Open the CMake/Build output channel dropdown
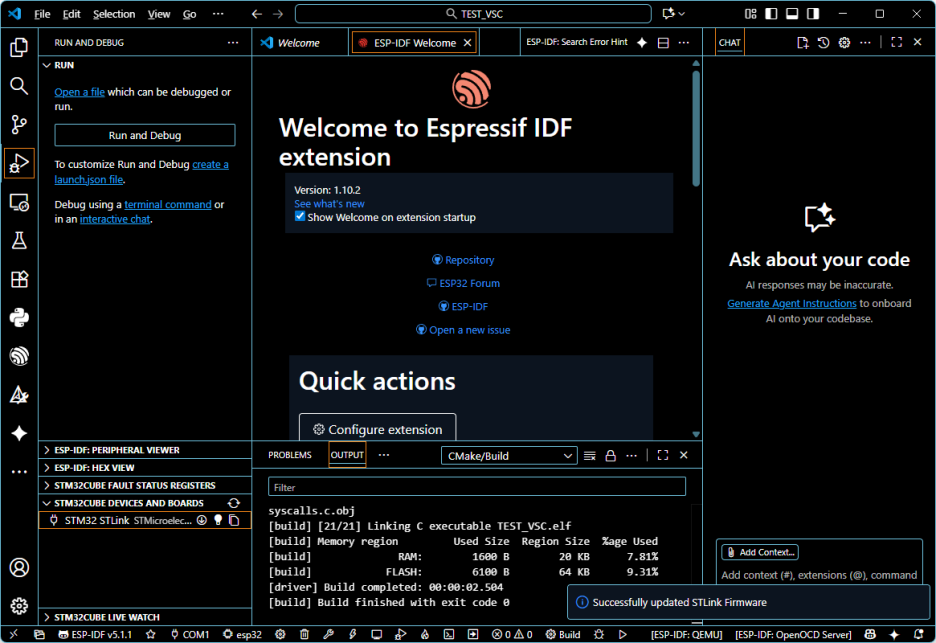The image size is (936, 643). pos(509,456)
